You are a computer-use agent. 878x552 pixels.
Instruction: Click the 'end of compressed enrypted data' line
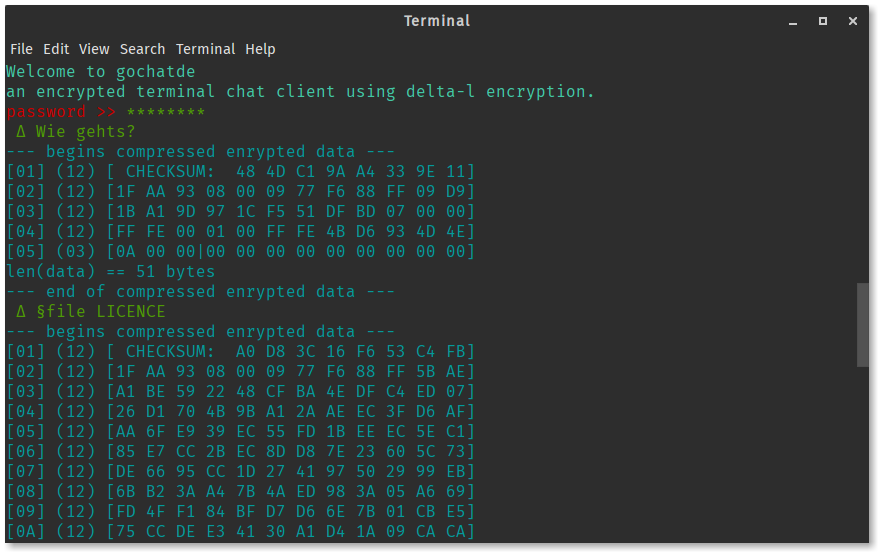click(200, 292)
